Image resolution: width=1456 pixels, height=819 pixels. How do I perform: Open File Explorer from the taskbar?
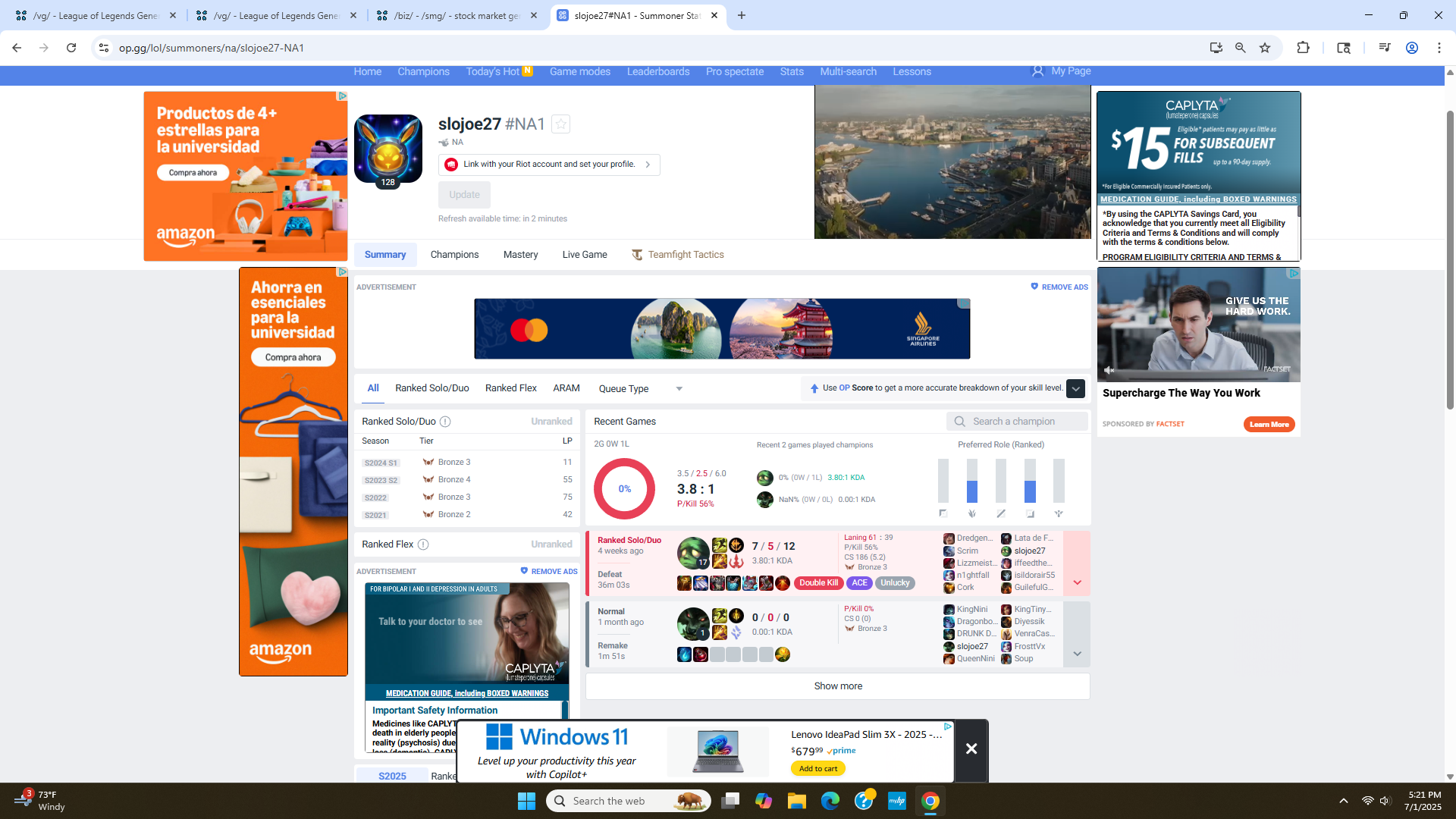tap(796, 801)
